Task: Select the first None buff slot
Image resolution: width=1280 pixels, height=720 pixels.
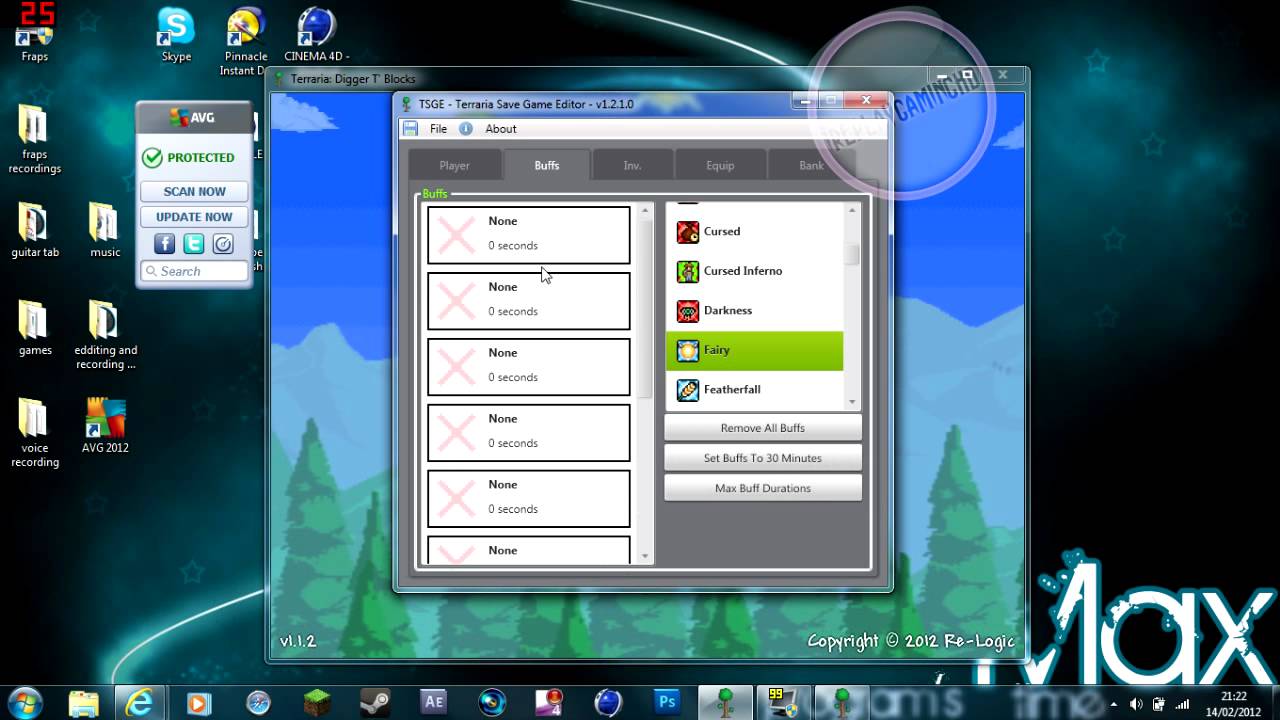Action: tap(529, 235)
